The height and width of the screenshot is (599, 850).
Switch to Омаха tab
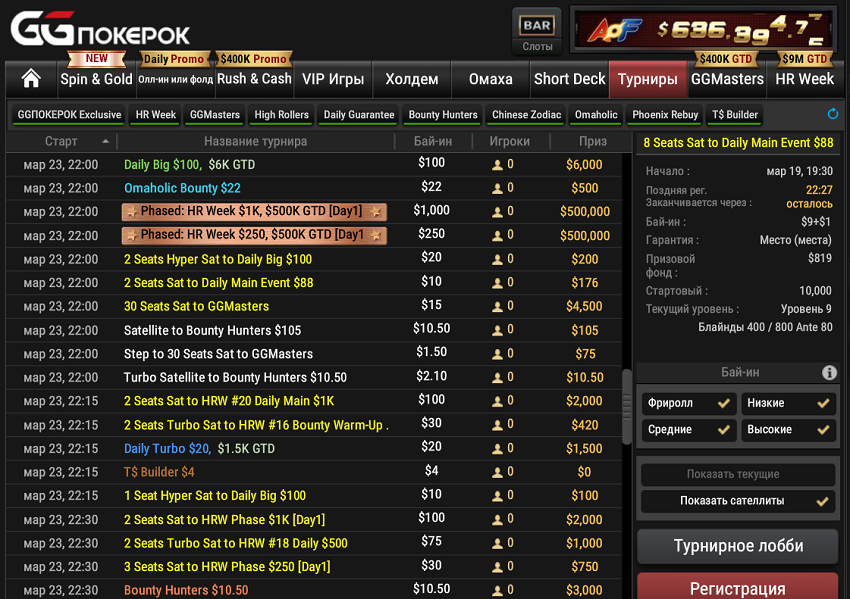coord(490,79)
